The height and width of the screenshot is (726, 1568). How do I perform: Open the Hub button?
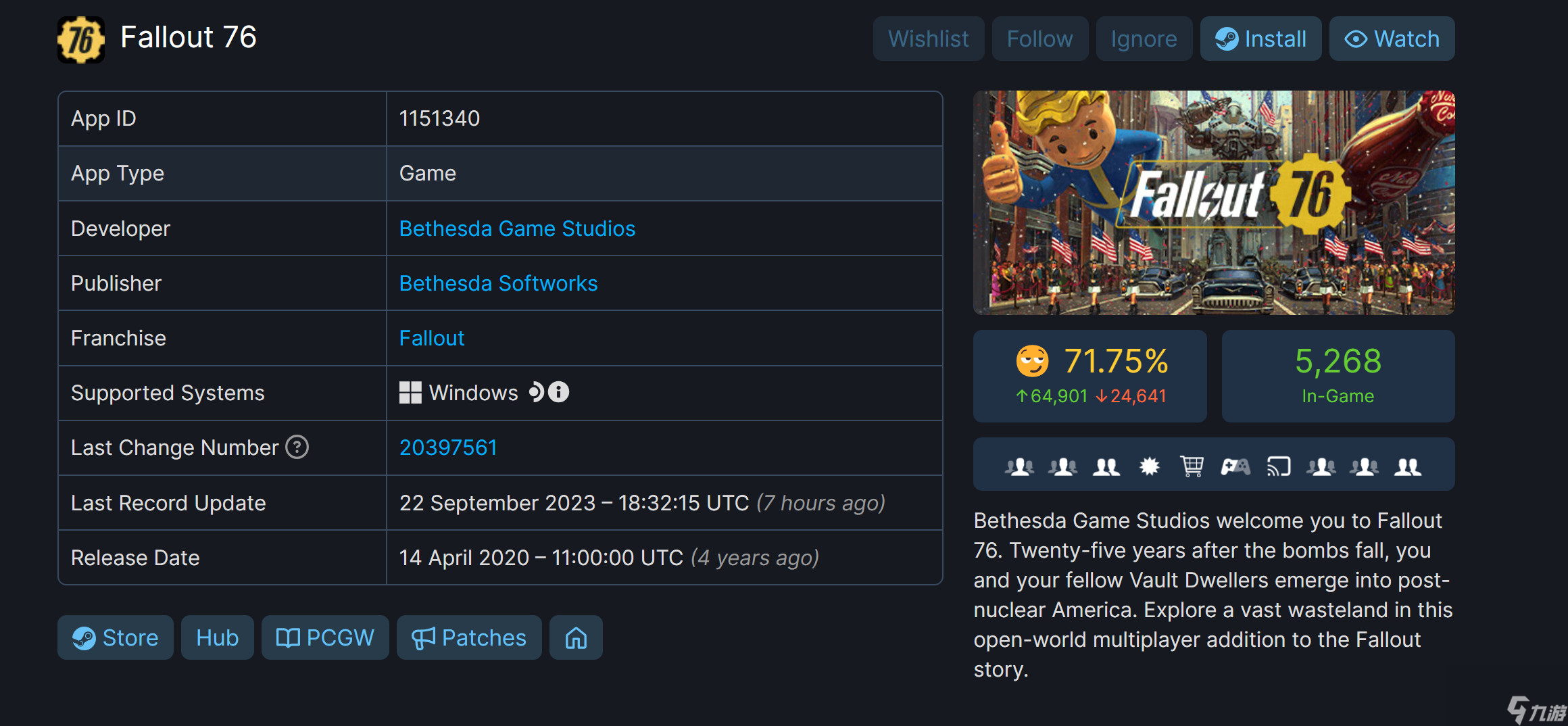(218, 637)
